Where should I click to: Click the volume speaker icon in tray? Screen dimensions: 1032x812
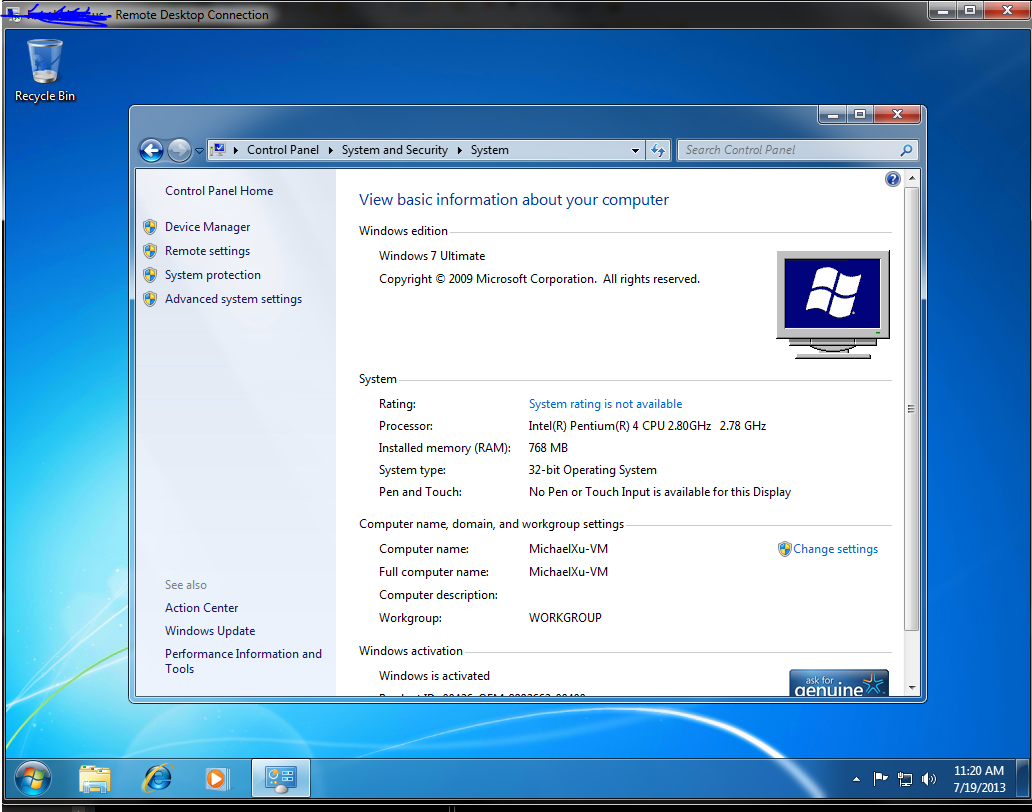(x=929, y=778)
